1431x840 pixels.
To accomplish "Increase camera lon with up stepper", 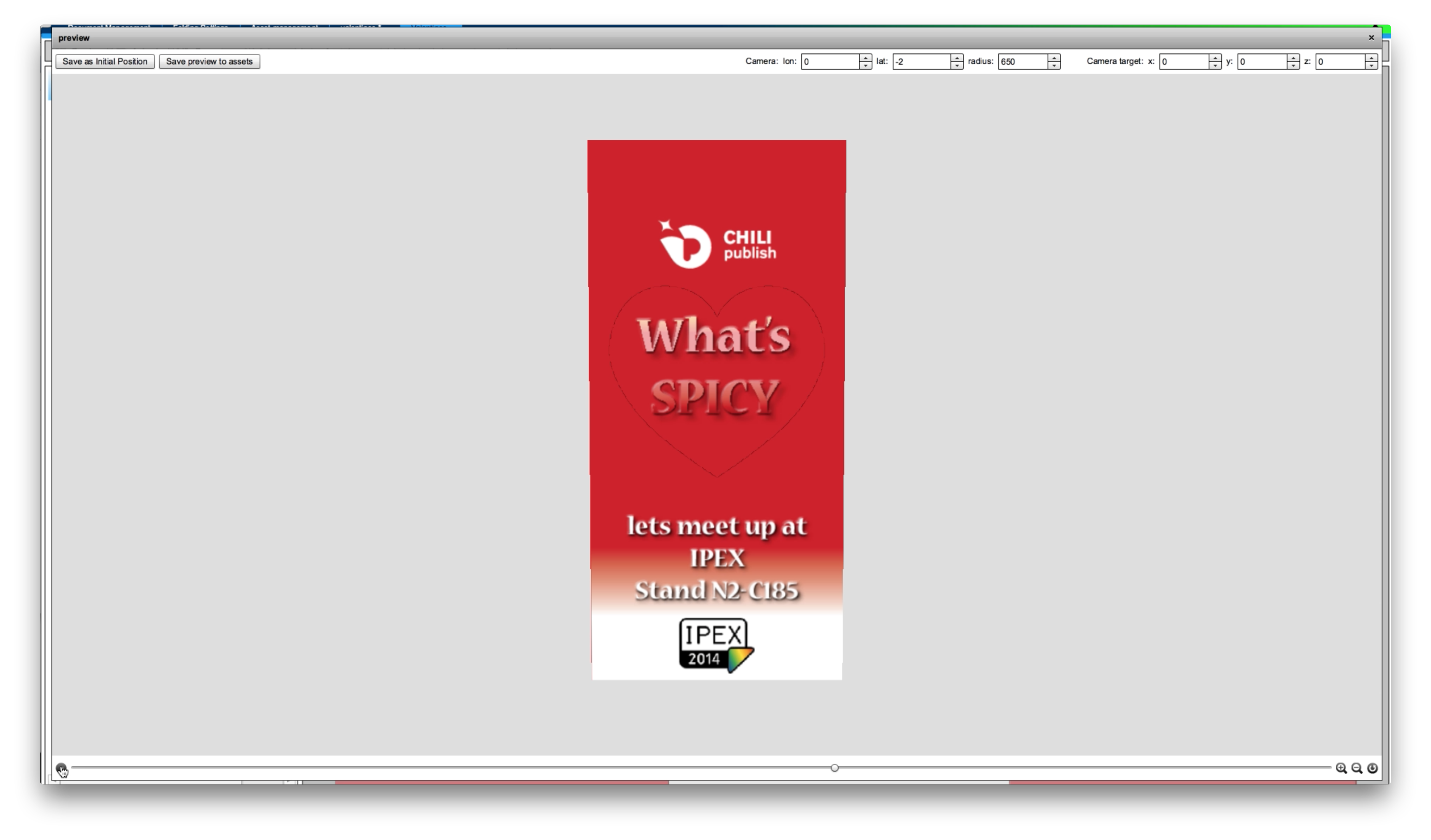I will click(865, 58).
